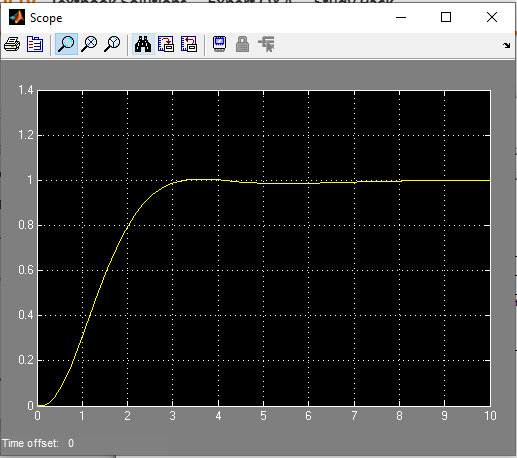Expand toolbar docking arrow at right

(x=506, y=45)
